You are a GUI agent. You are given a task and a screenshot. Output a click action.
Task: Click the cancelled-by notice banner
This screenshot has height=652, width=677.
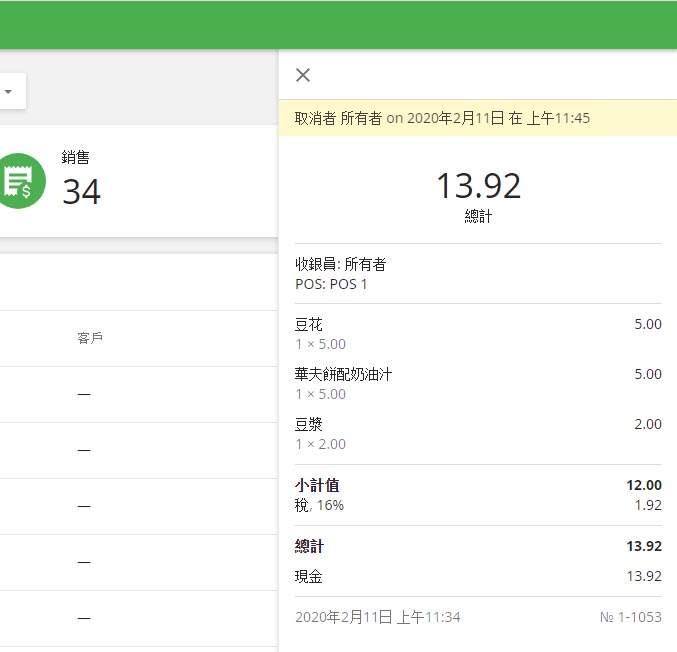coord(442,118)
